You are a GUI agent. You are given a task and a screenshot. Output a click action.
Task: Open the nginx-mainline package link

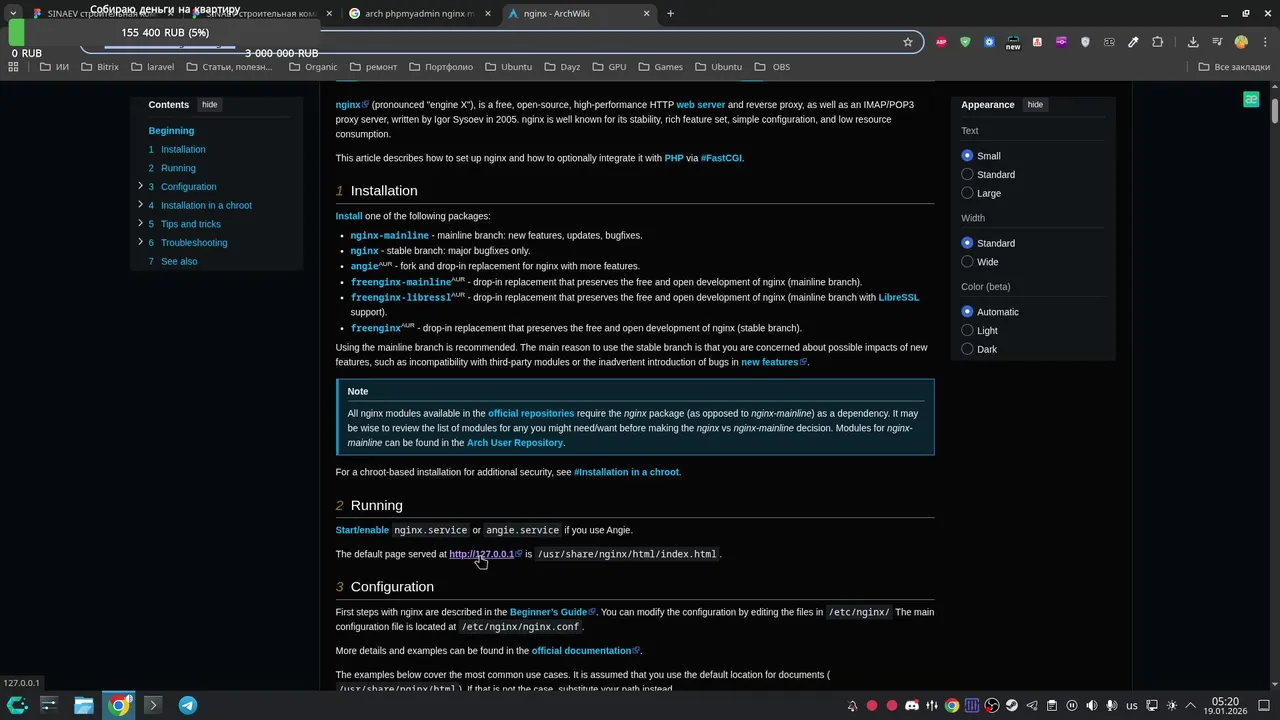click(x=390, y=235)
